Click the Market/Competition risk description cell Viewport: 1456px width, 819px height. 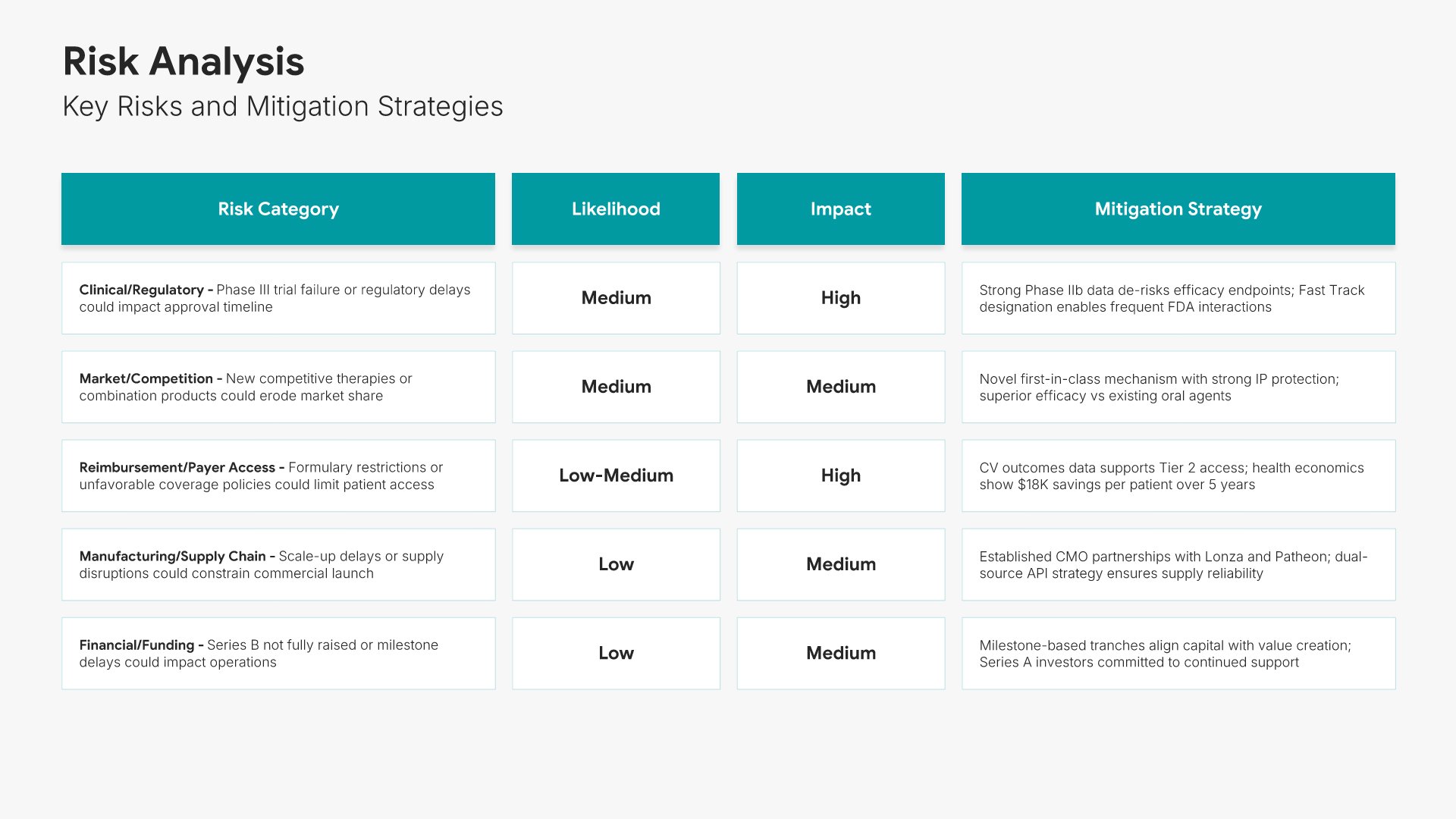(278, 387)
